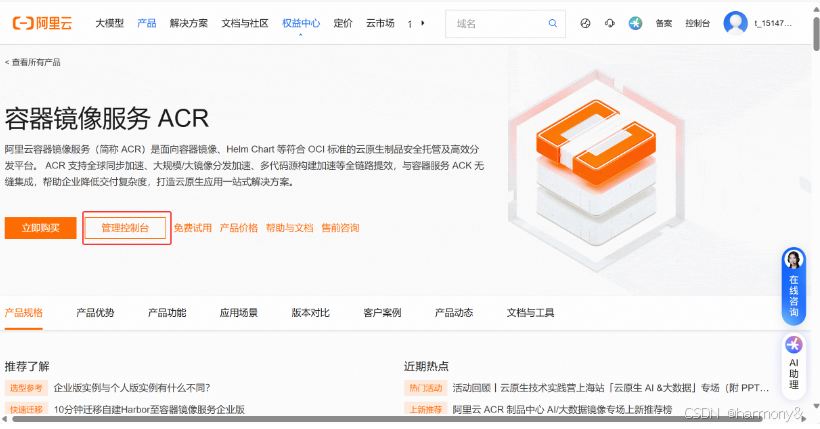Viewport: 820px width, 429px height.
Task: Open the 文档与社区 nav menu
Action: (x=245, y=23)
